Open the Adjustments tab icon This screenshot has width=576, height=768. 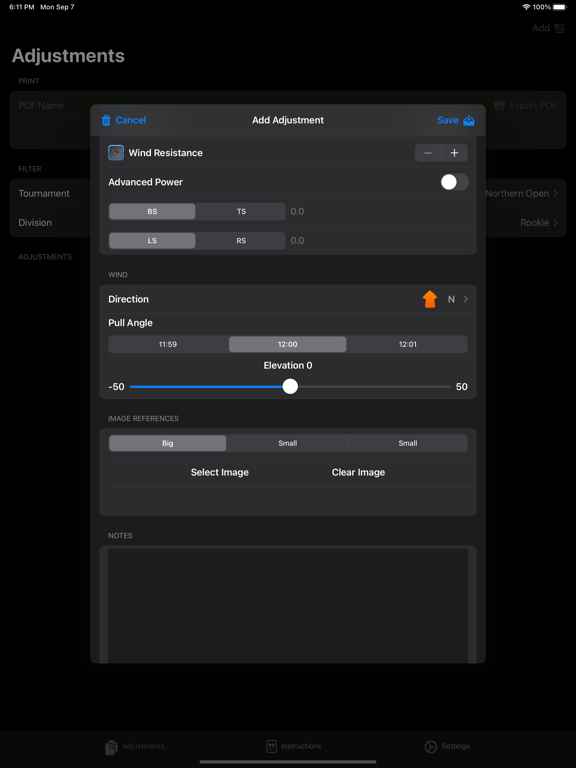[x=111, y=747]
